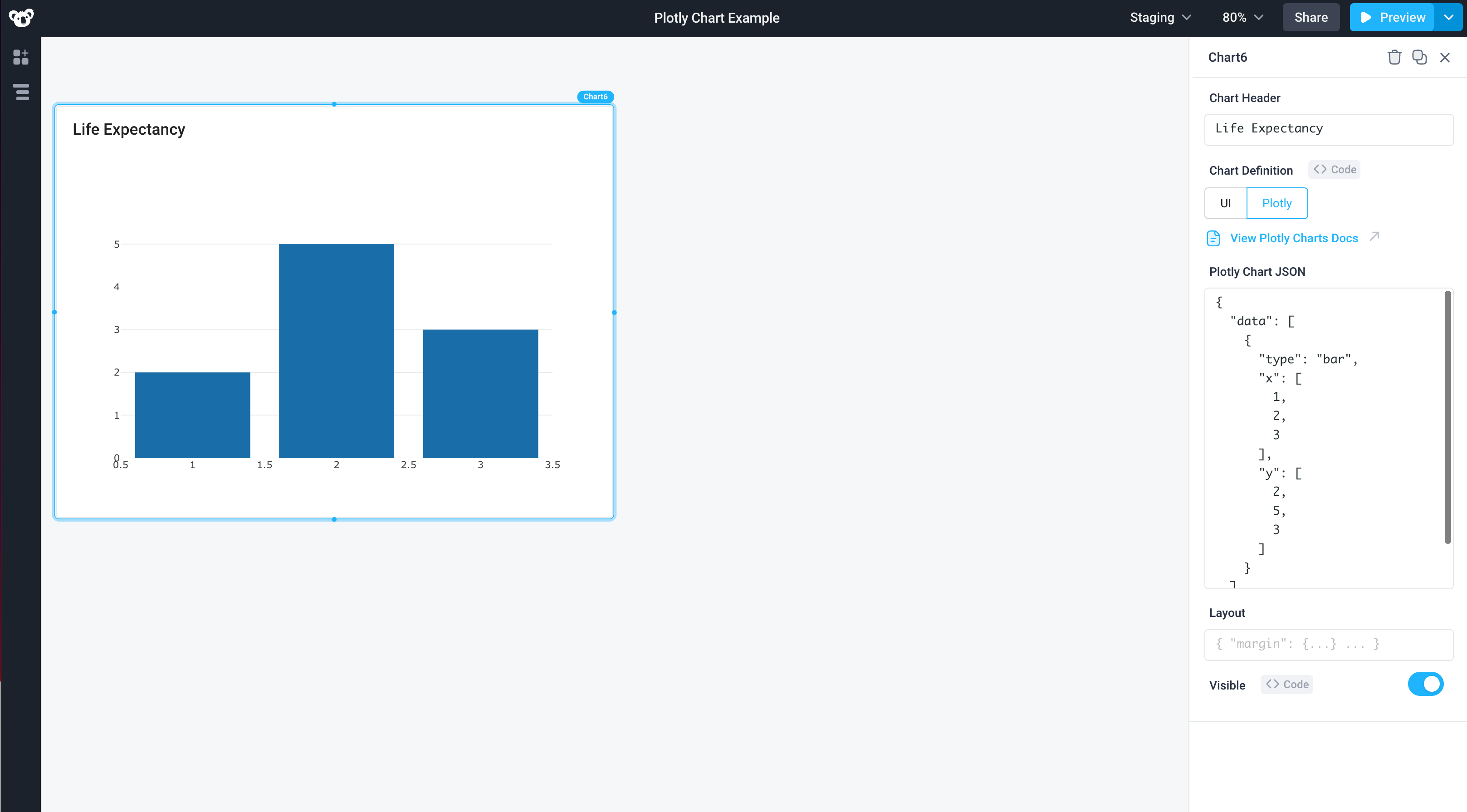Select the Plotly chart definition tab
Viewport: 1467px width, 812px height.
[x=1277, y=203]
